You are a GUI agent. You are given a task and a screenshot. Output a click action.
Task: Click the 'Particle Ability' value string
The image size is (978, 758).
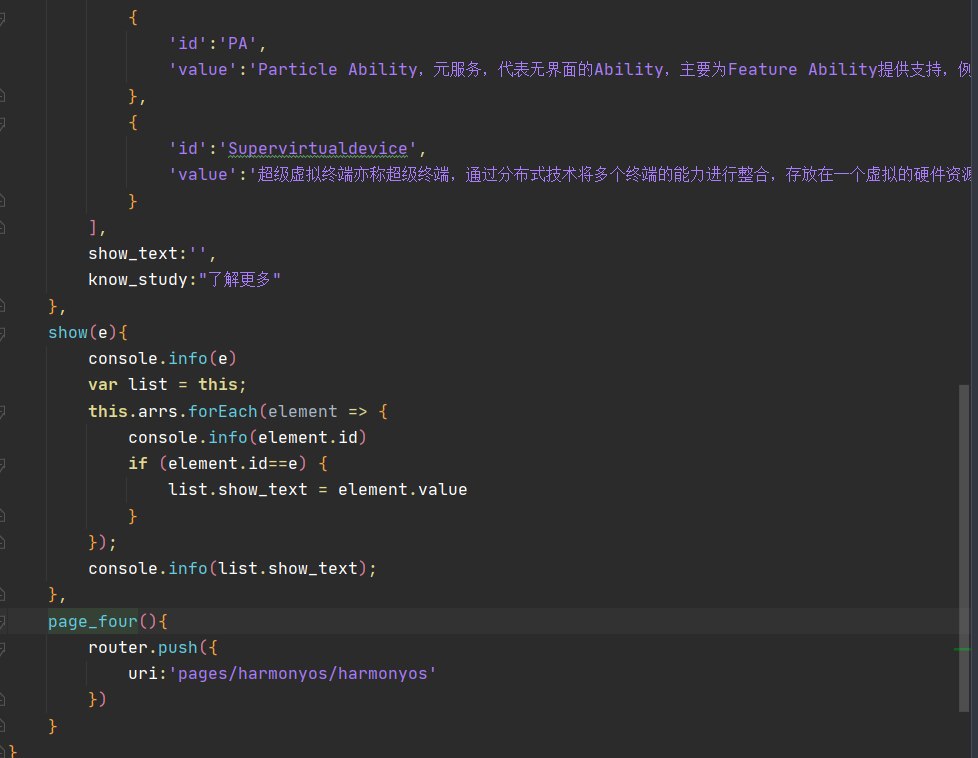(611, 69)
